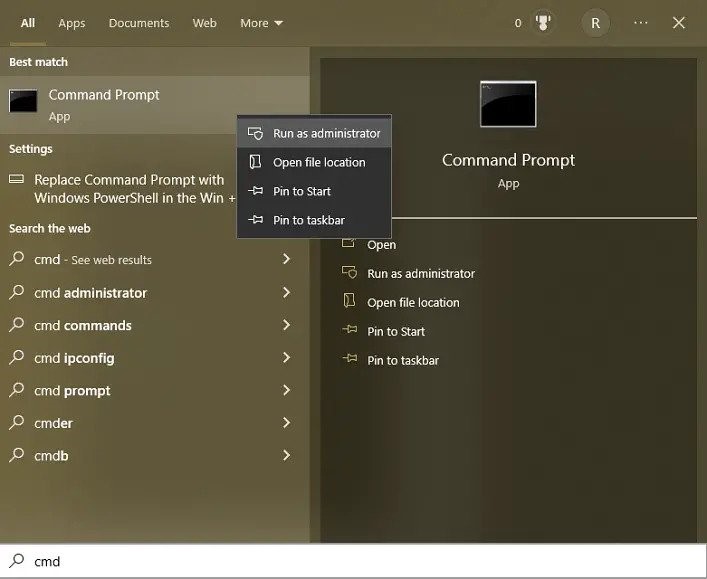The image size is (707, 579).
Task: Expand chevron for cmd prompt
Action: click(286, 390)
